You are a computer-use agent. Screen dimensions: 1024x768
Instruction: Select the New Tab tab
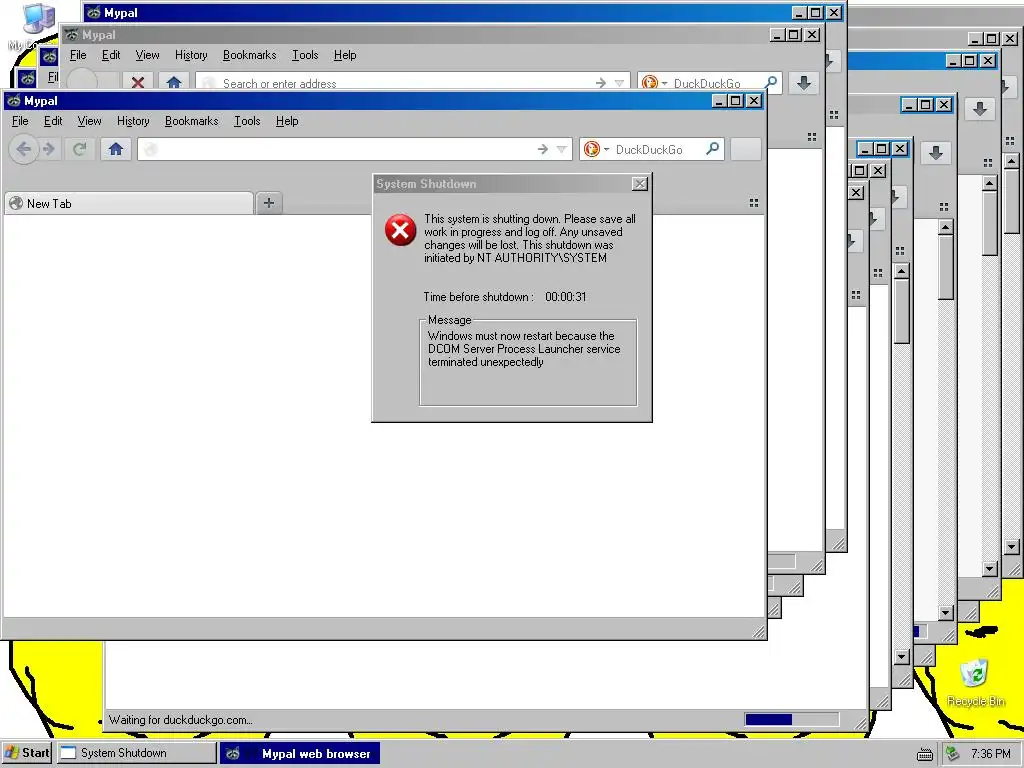(129, 203)
